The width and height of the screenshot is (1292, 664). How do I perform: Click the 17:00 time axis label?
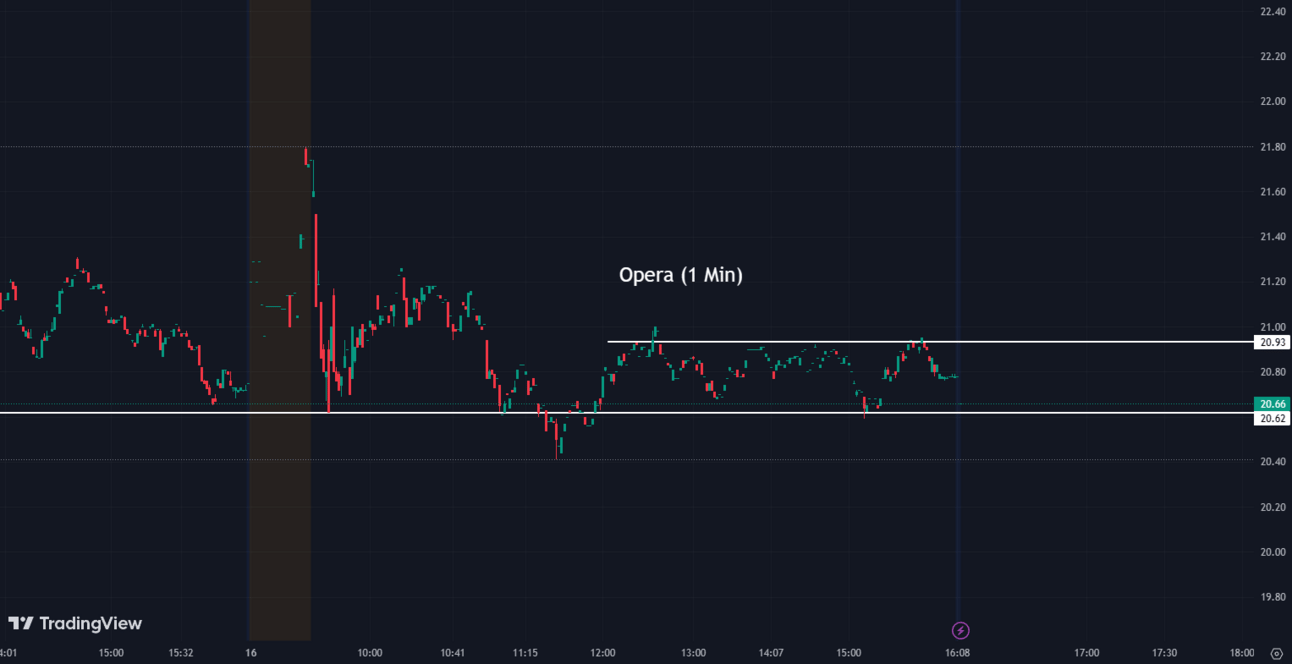pyautogui.click(x=1087, y=653)
